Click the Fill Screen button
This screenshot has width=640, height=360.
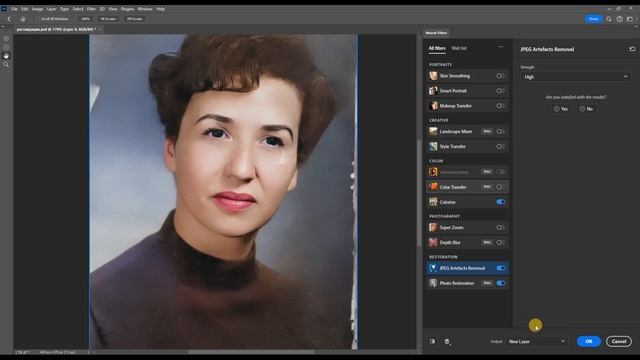tap(134, 19)
